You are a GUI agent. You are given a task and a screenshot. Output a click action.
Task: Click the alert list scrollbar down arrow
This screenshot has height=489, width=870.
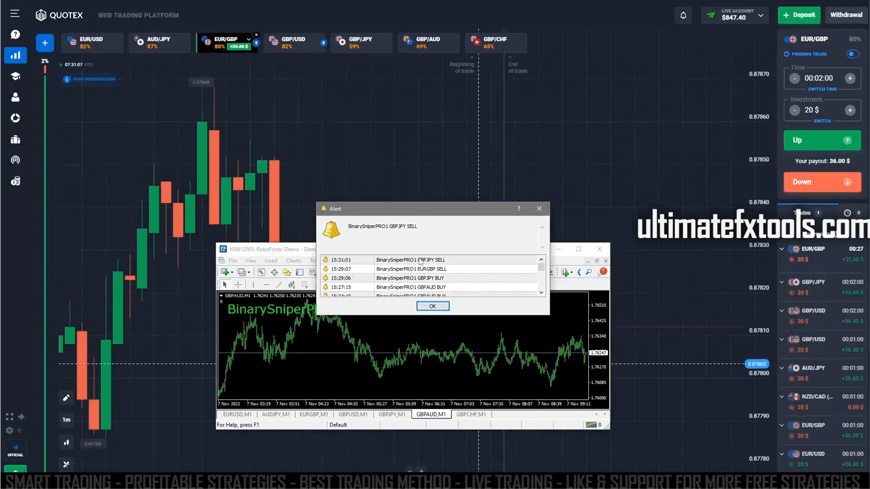541,292
